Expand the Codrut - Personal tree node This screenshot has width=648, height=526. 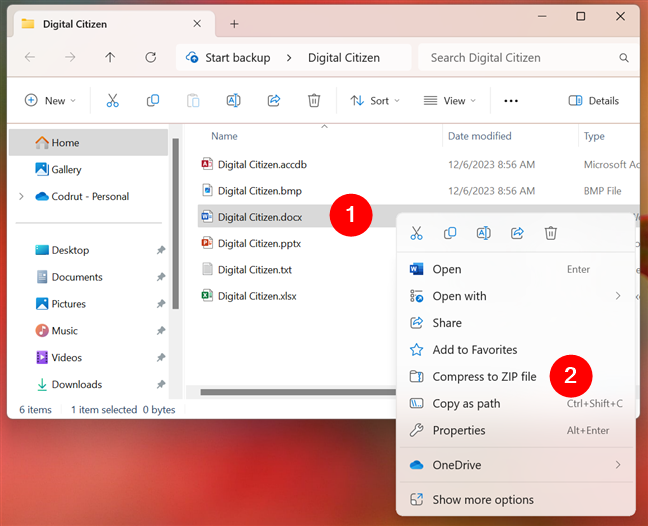coord(21,196)
